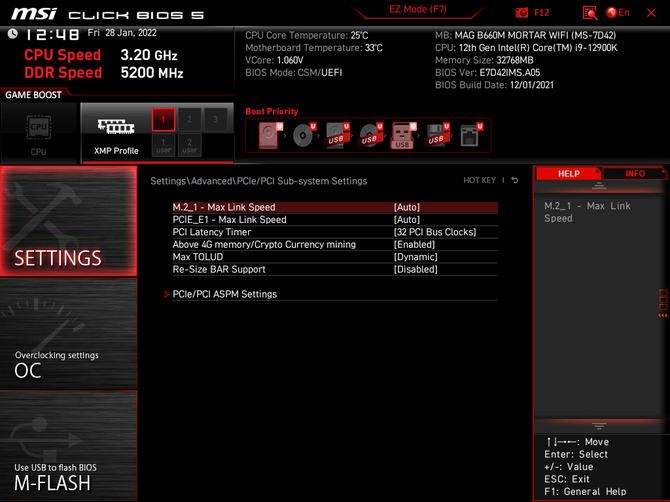Change Max TOLUD Dynamic value
The image size is (670, 502).
pyautogui.click(x=415, y=257)
